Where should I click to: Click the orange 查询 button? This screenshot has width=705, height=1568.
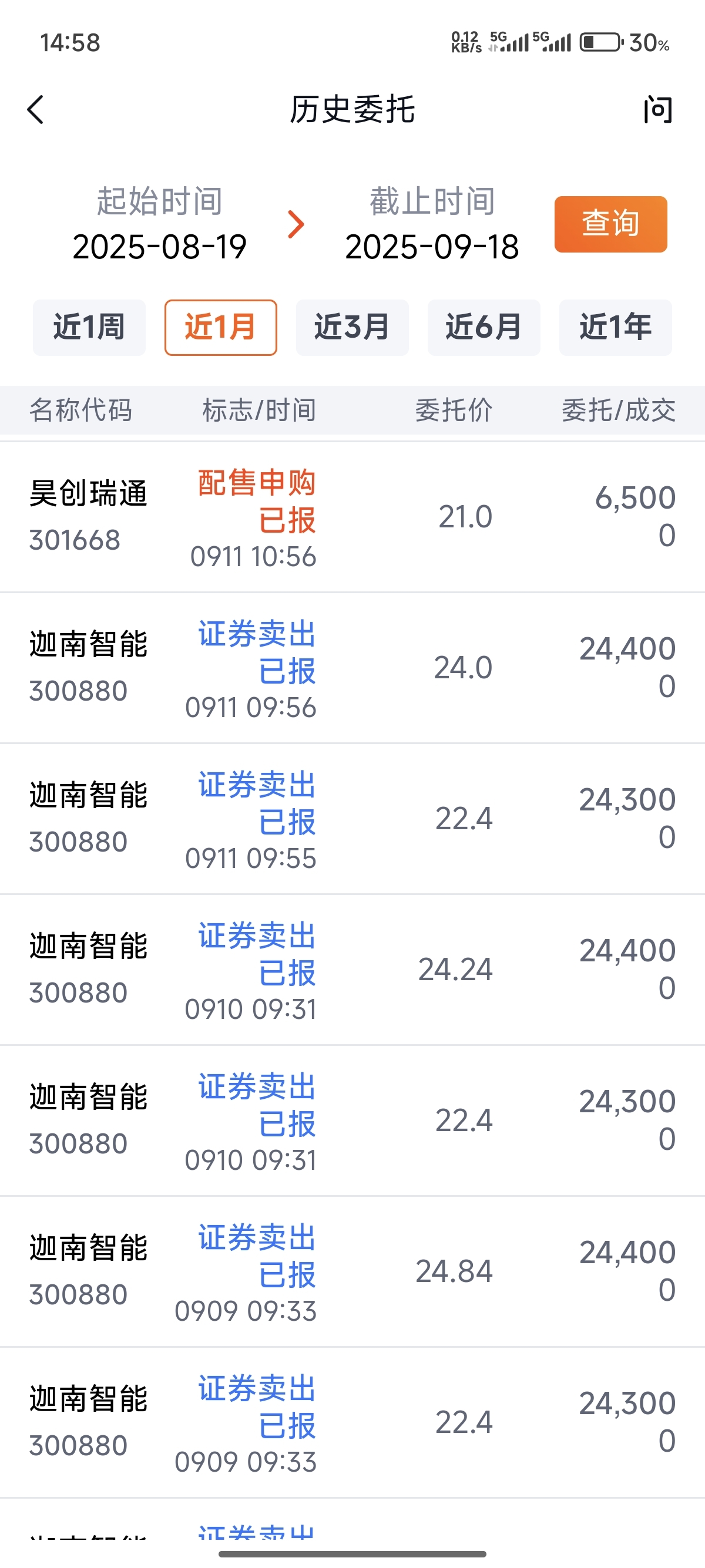(610, 224)
